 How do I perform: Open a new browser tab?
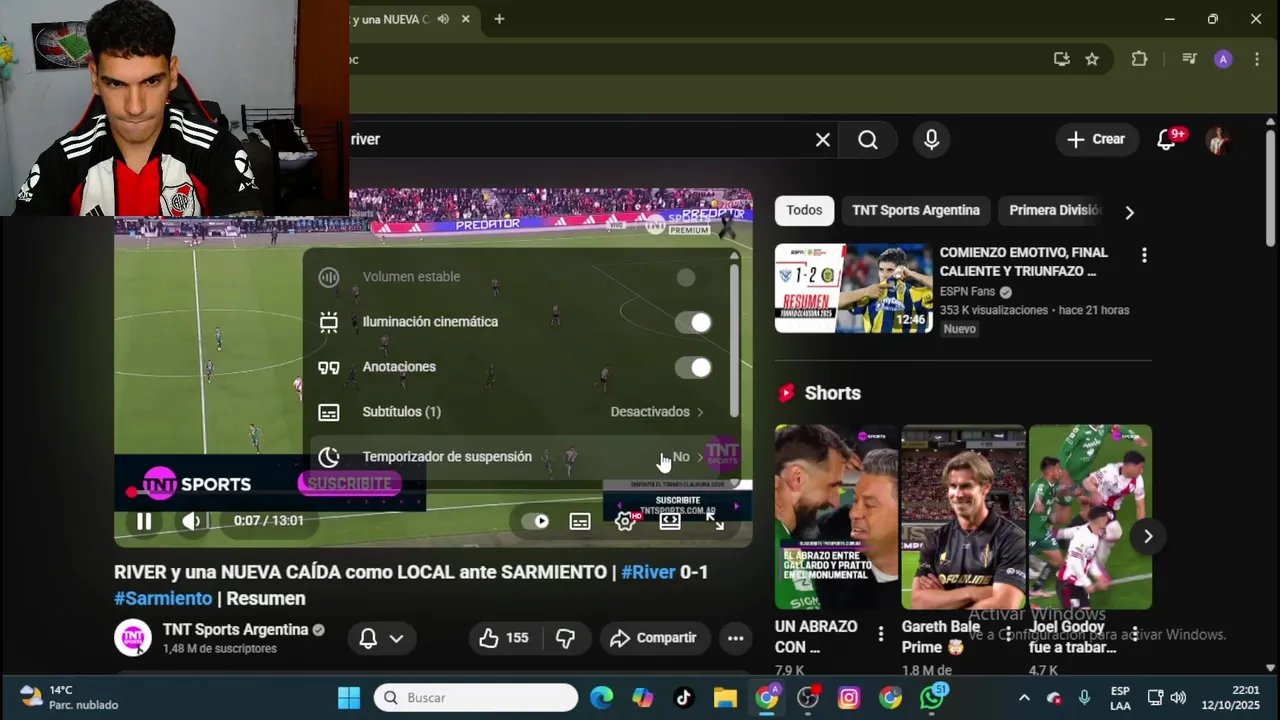[x=499, y=19]
